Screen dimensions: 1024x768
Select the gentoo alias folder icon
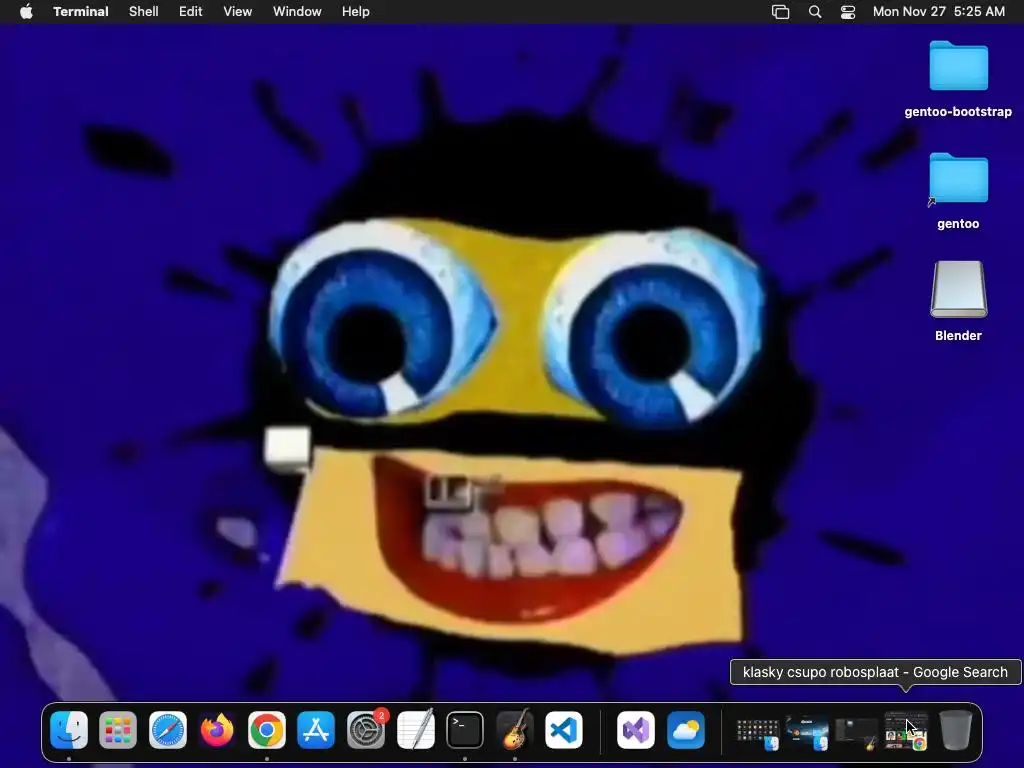959,178
